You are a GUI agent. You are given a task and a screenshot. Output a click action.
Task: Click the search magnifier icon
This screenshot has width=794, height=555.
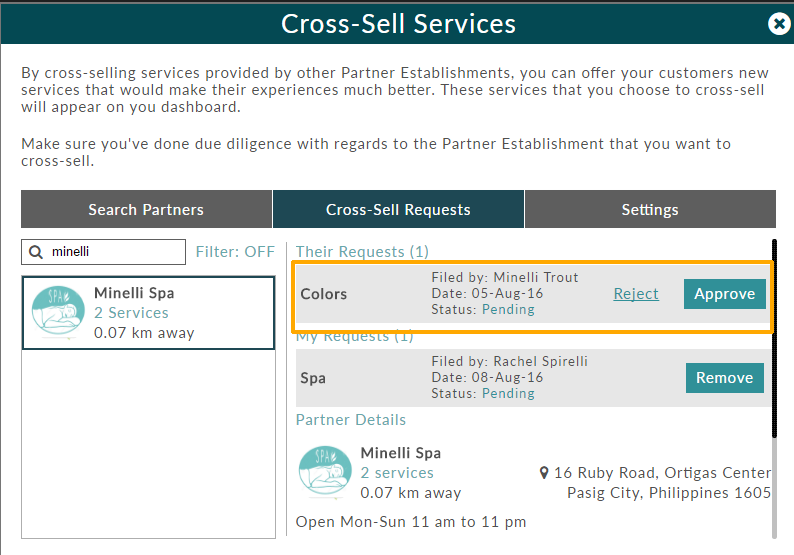coord(35,252)
